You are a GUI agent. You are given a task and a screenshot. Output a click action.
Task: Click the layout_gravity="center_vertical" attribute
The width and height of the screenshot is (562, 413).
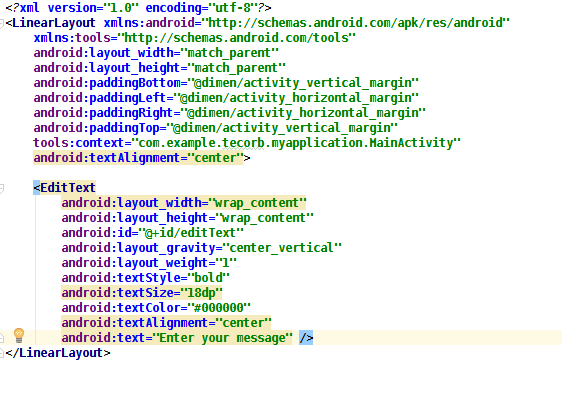pyautogui.click(x=201, y=248)
